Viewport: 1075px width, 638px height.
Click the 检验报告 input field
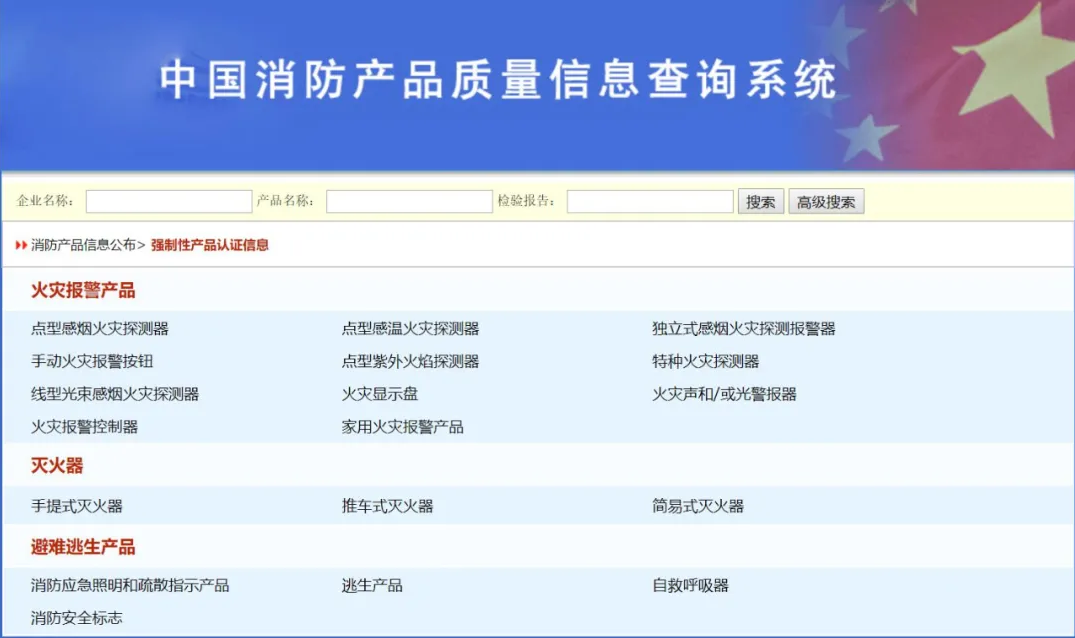tap(650, 200)
